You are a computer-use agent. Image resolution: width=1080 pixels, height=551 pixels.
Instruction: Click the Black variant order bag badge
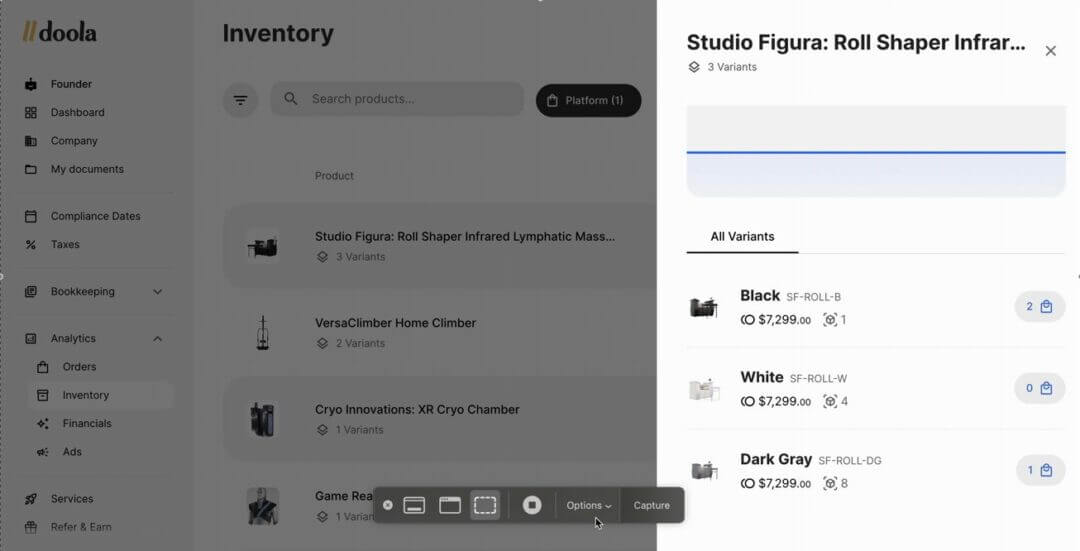pyautogui.click(x=1039, y=307)
